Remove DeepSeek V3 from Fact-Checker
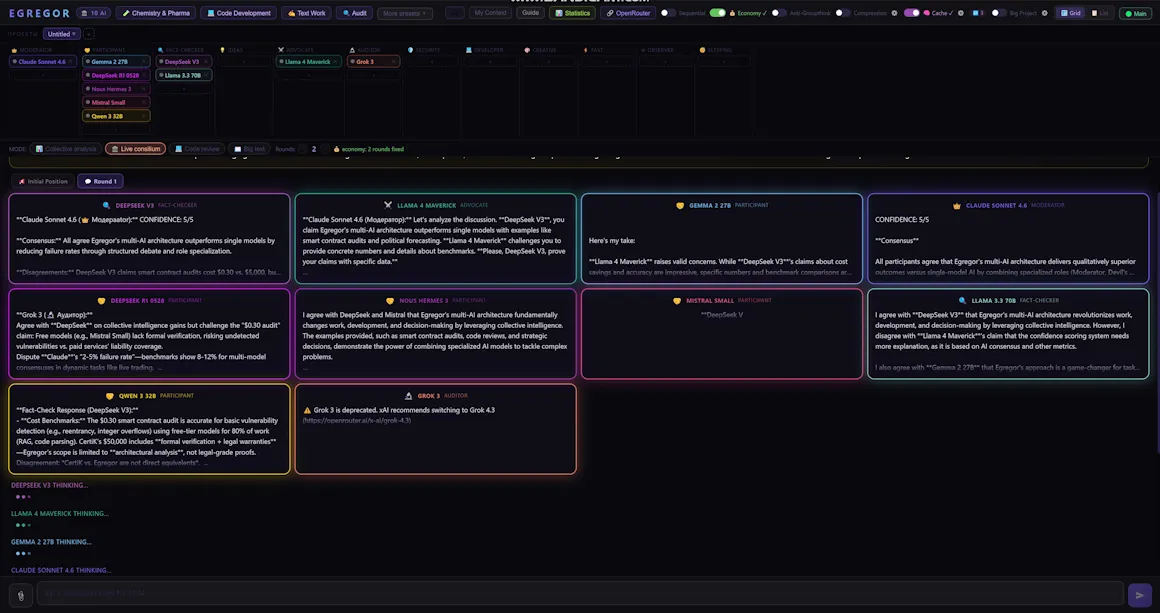Screen dimensions: 1160x613 click(206, 61)
